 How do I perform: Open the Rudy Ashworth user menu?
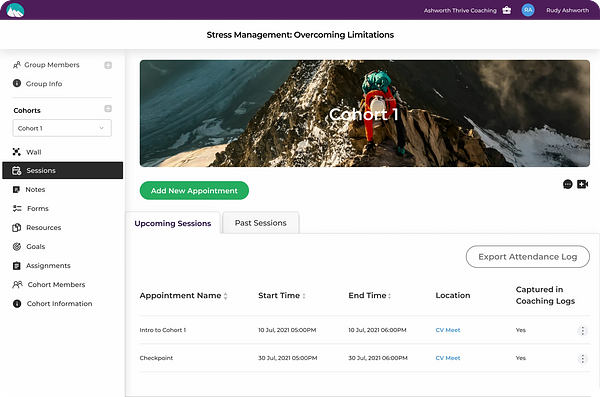point(567,10)
